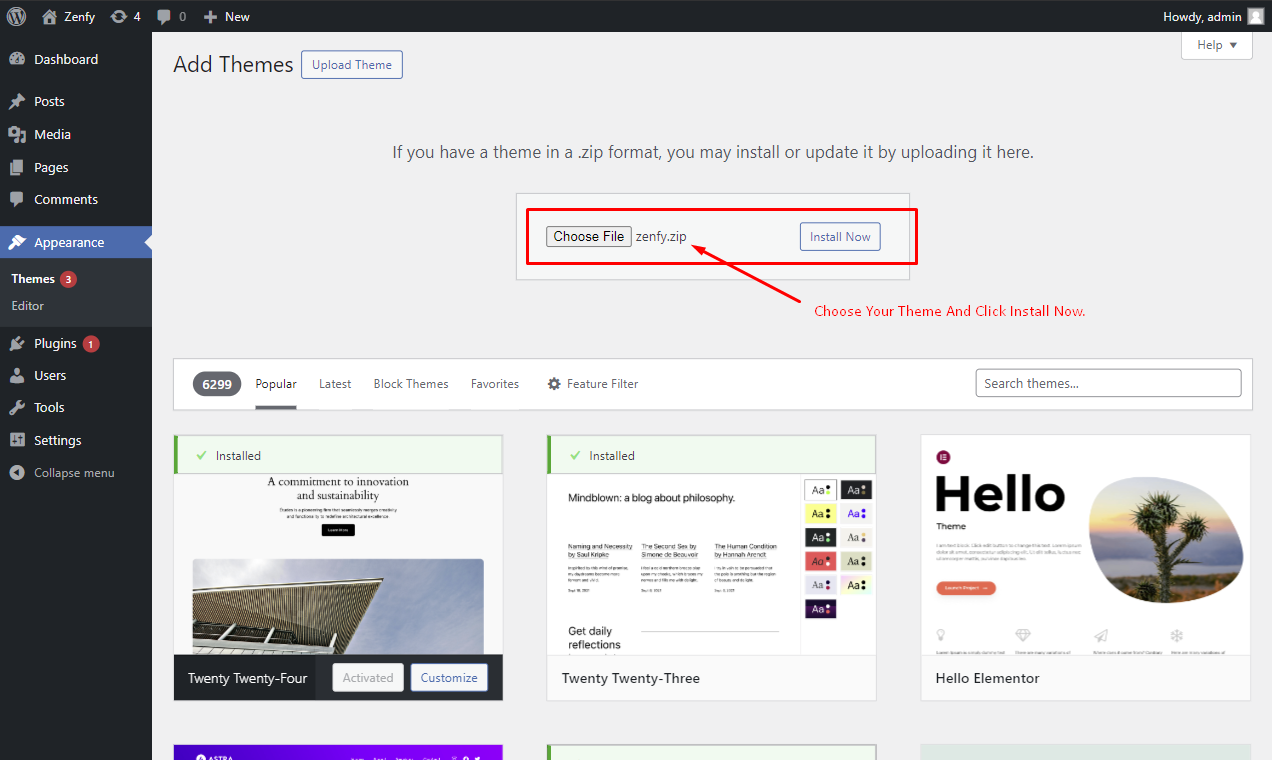The image size is (1272, 760).
Task: Click the Media icon in sidebar
Action: pos(17,134)
